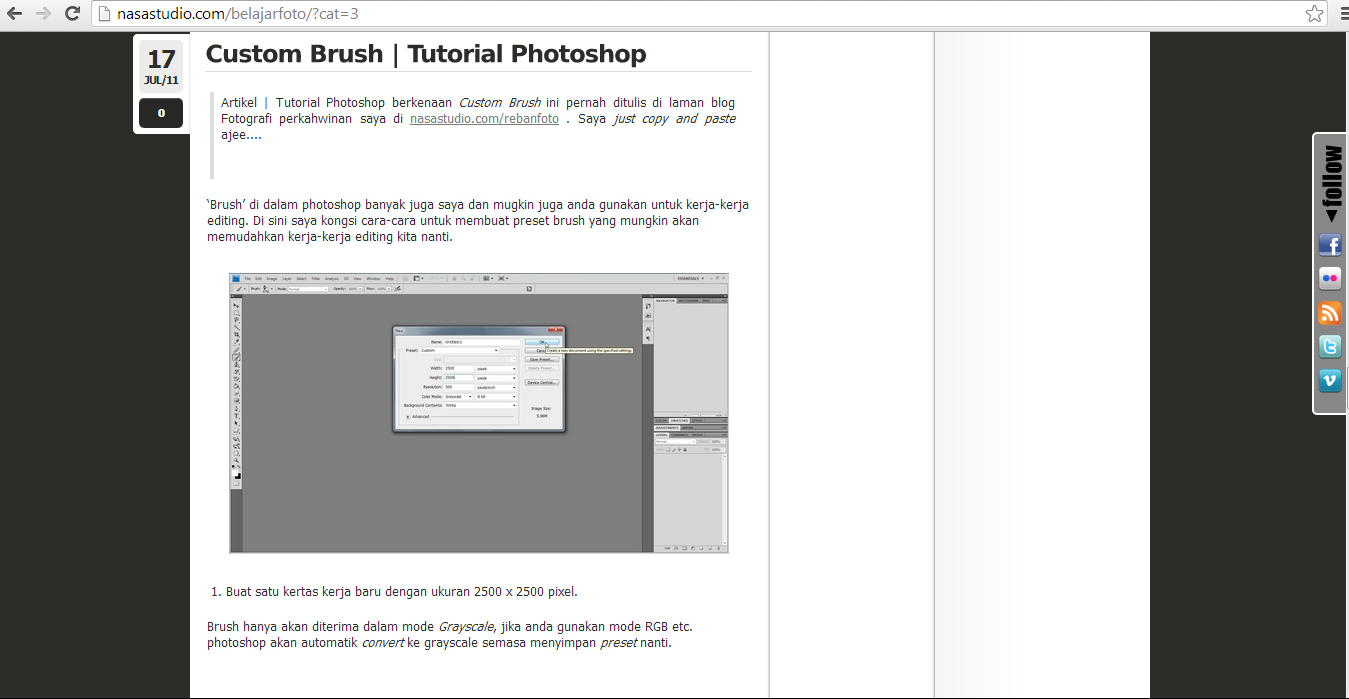Open the Vimeo follow icon
The width and height of the screenshot is (1349, 699).
tap(1329, 380)
